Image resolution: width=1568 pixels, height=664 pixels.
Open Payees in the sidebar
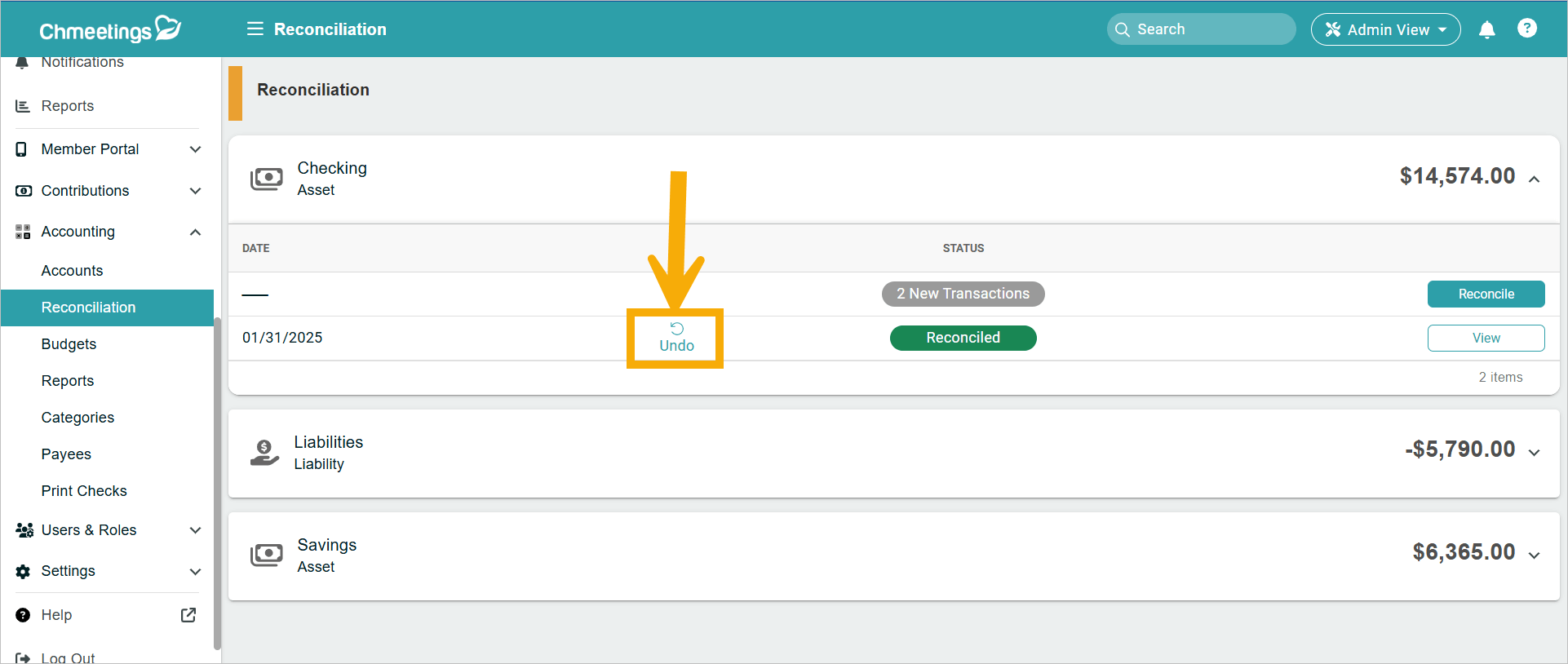pyautogui.click(x=66, y=454)
